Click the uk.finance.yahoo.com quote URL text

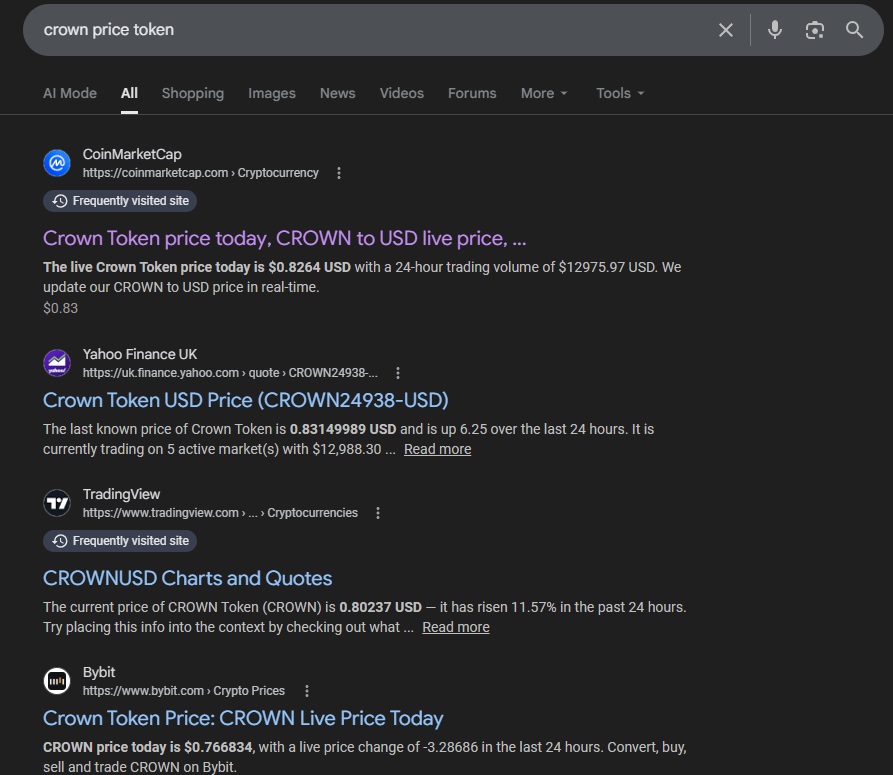[x=230, y=373]
